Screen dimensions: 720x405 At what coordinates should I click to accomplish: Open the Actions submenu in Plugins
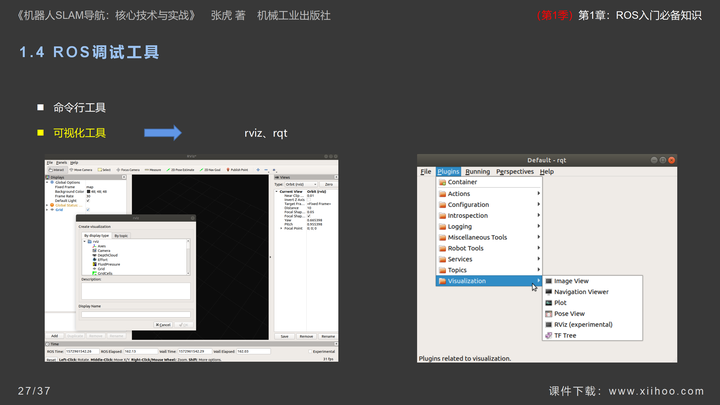coord(489,194)
